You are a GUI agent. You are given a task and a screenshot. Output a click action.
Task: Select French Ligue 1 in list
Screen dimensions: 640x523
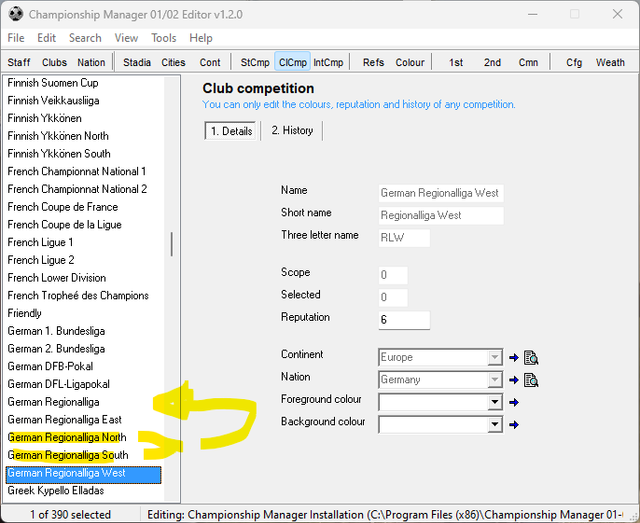[40, 243]
